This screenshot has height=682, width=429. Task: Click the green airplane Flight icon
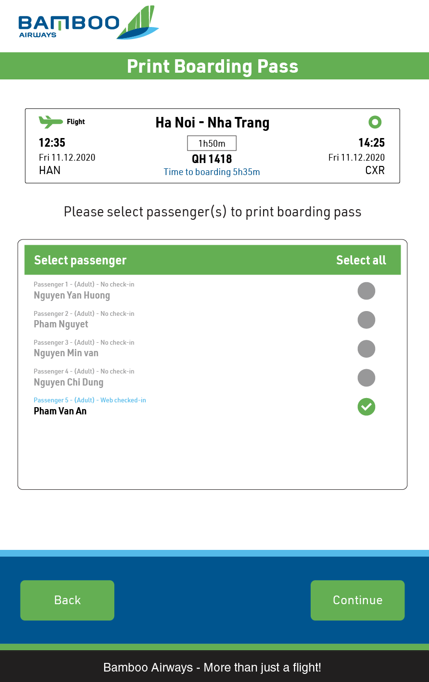click(51, 122)
